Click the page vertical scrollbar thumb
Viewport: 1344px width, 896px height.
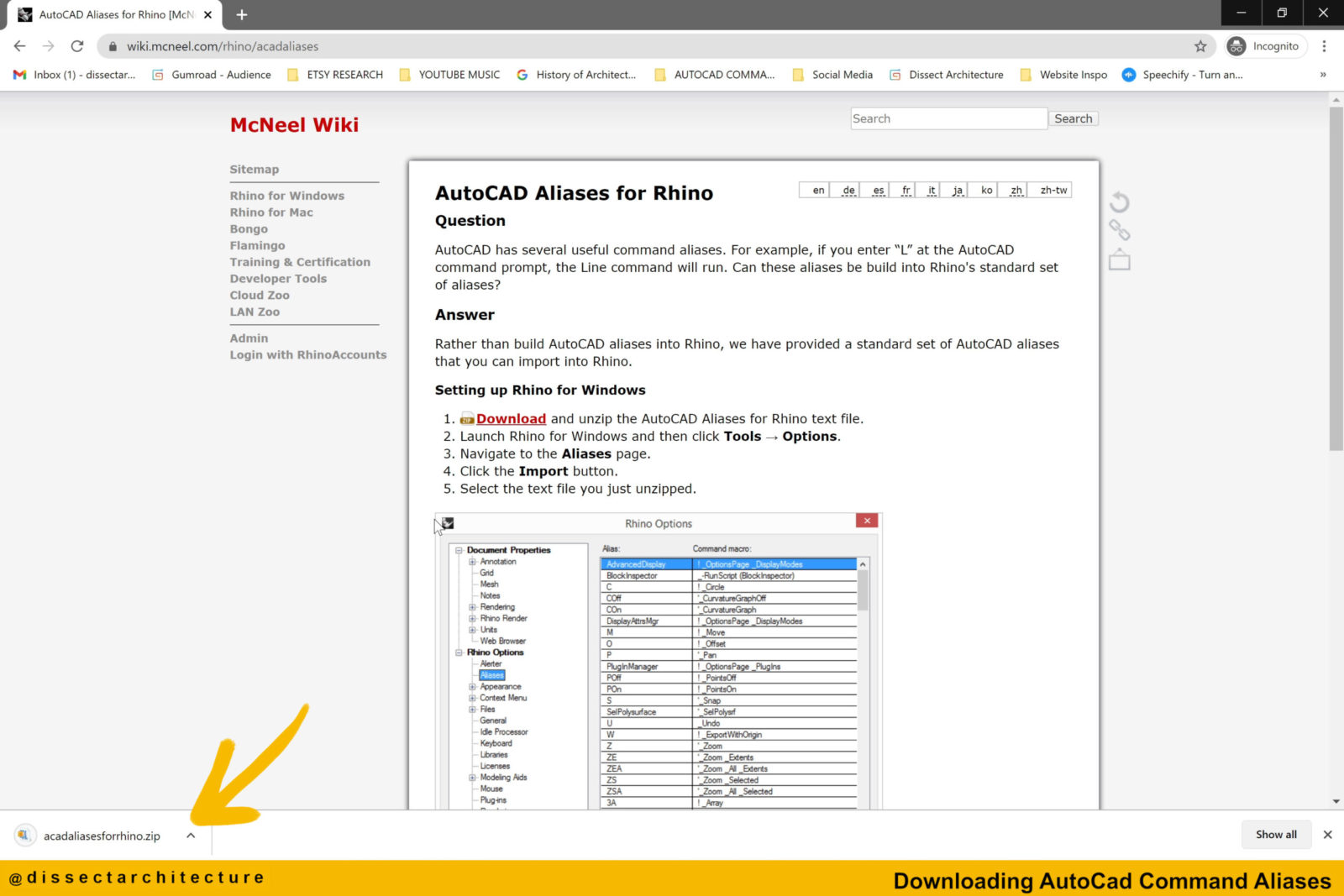1336,279
